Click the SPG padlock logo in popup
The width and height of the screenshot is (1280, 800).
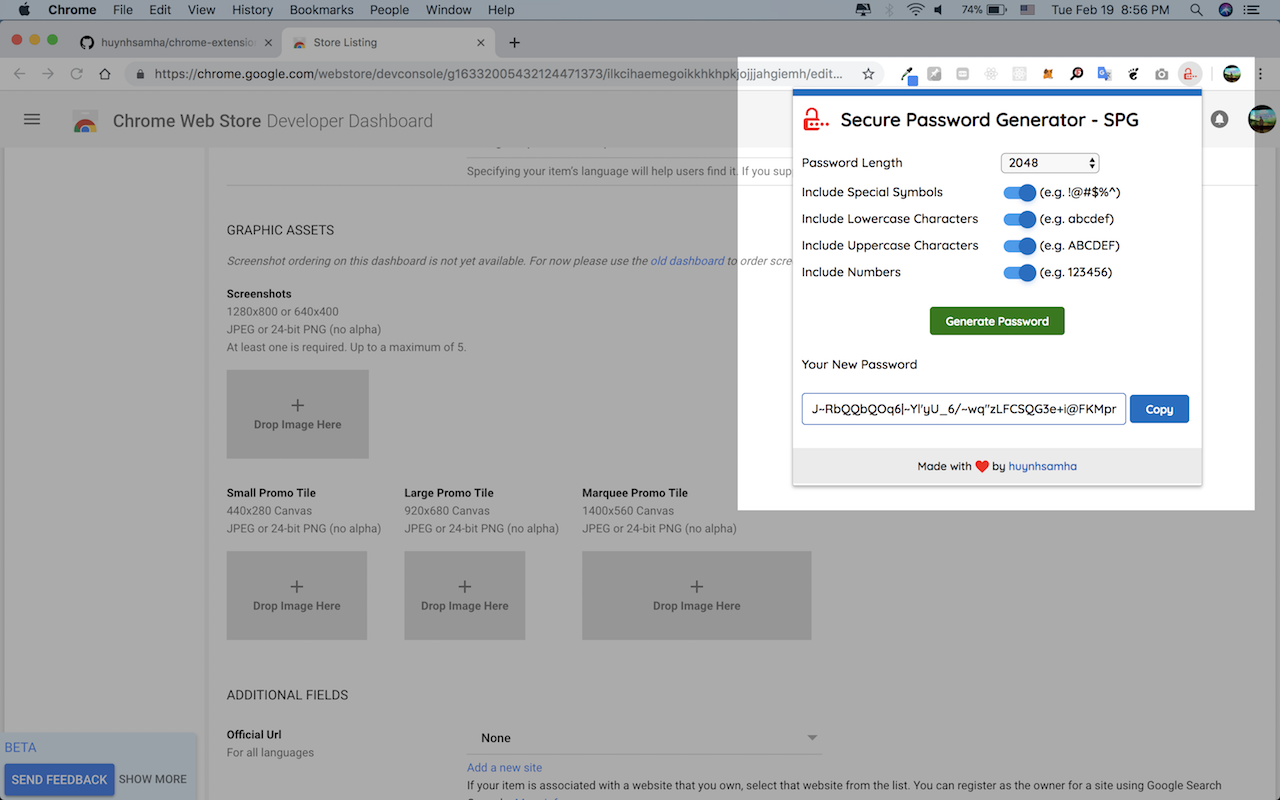pos(816,120)
